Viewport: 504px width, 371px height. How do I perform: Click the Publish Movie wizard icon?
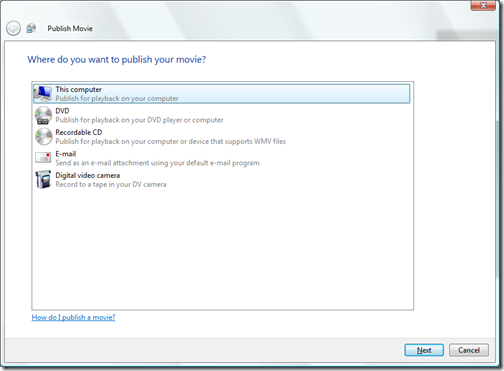(31, 28)
